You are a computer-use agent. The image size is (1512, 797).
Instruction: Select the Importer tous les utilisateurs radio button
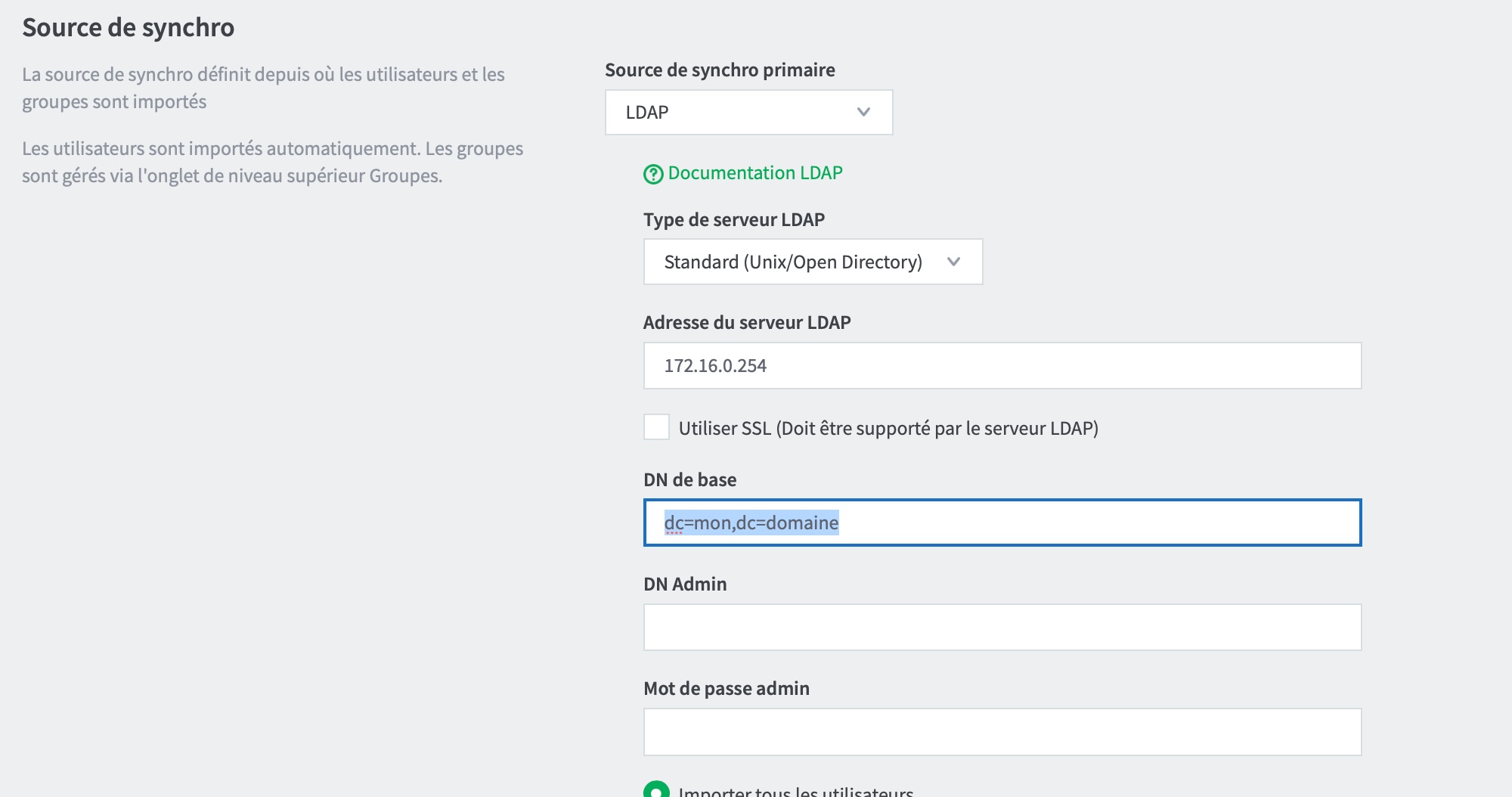pyautogui.click(x=656, y=789)
